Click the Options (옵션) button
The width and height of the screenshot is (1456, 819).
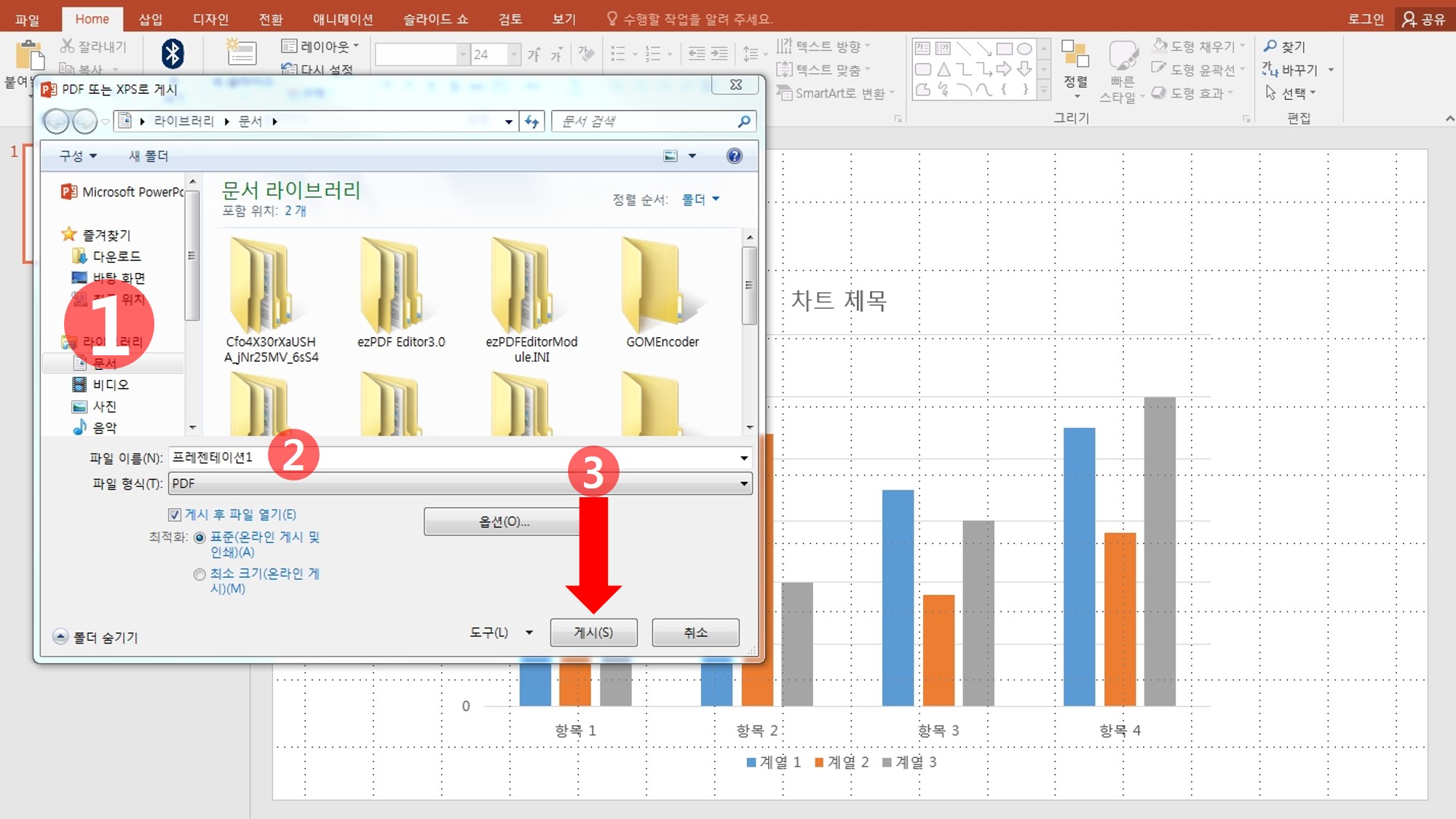coord(504,522)
